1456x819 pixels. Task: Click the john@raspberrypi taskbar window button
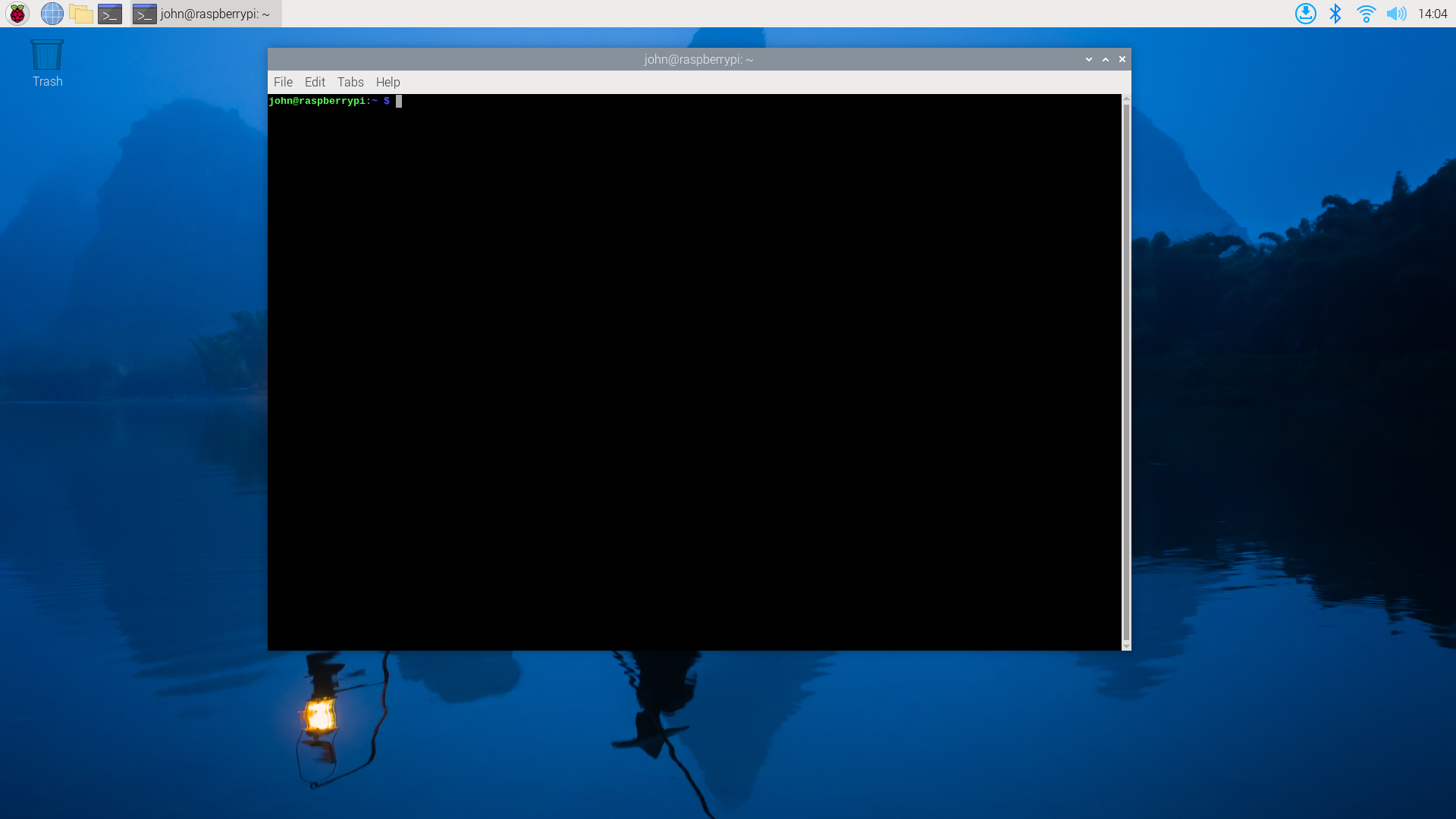click(206, 14)
